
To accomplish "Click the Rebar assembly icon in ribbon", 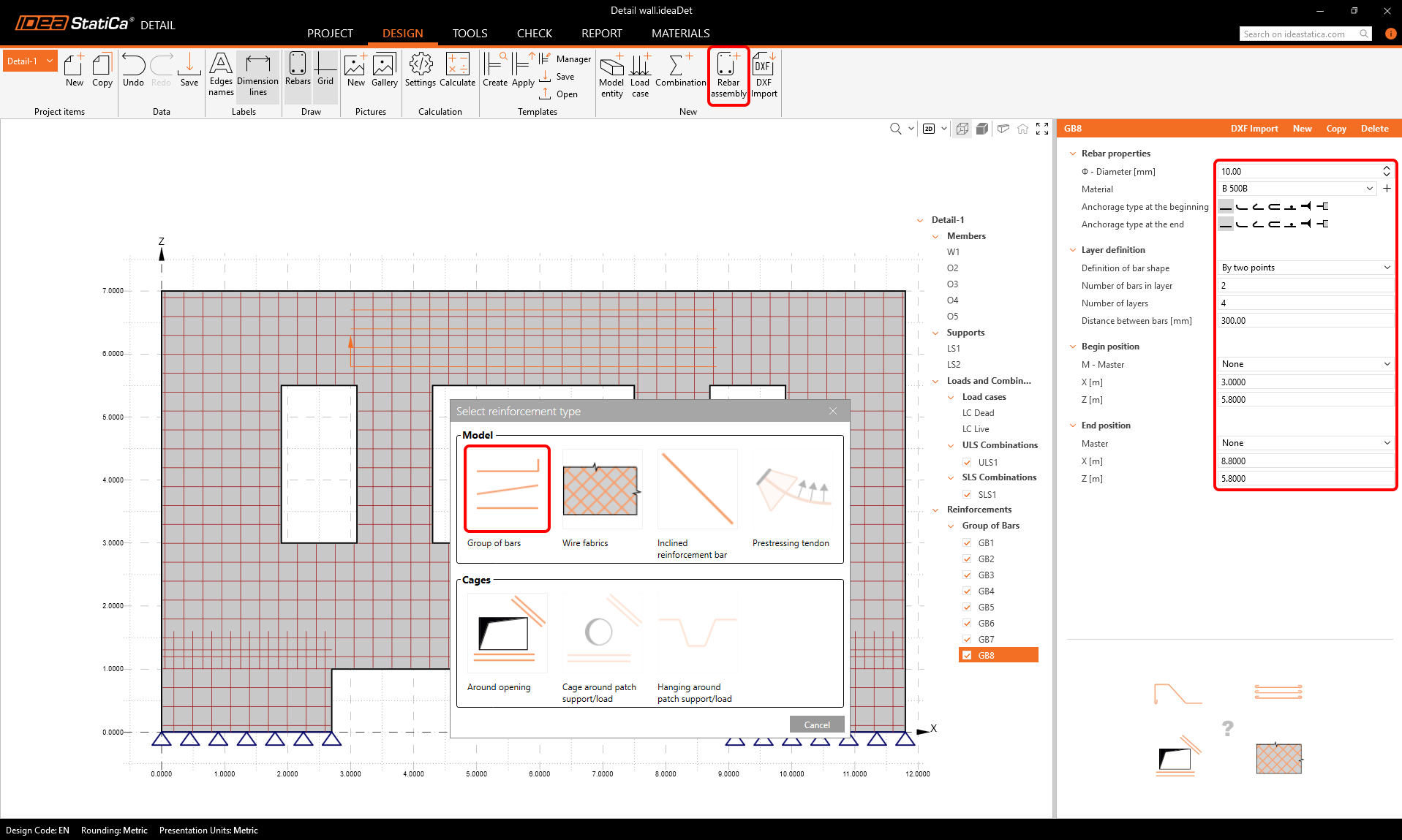I will (728, 75).
